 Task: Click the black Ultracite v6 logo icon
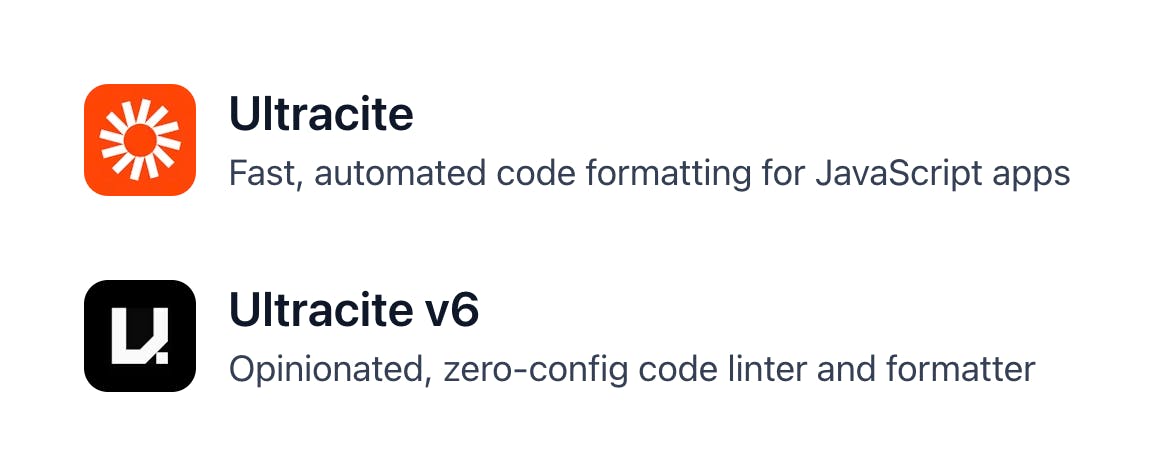pyautogui.click(x=140, y=335)
